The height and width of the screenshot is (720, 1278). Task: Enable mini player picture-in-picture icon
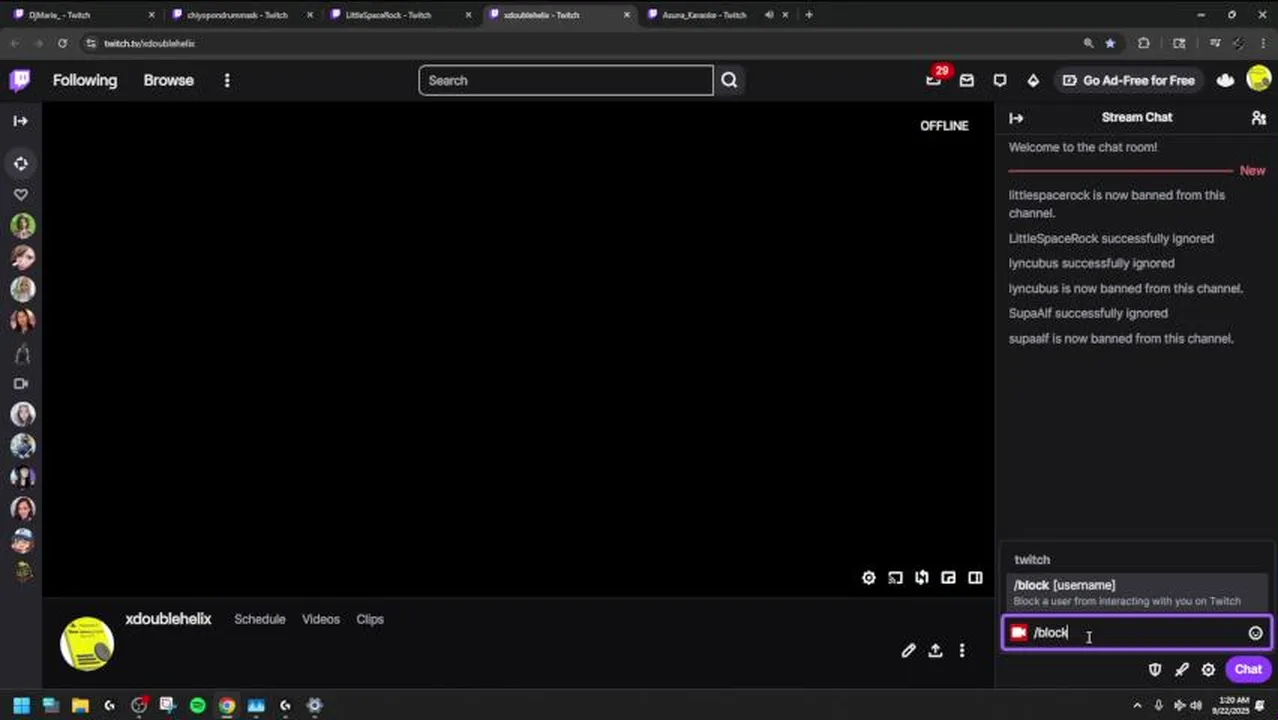(948, 578)
